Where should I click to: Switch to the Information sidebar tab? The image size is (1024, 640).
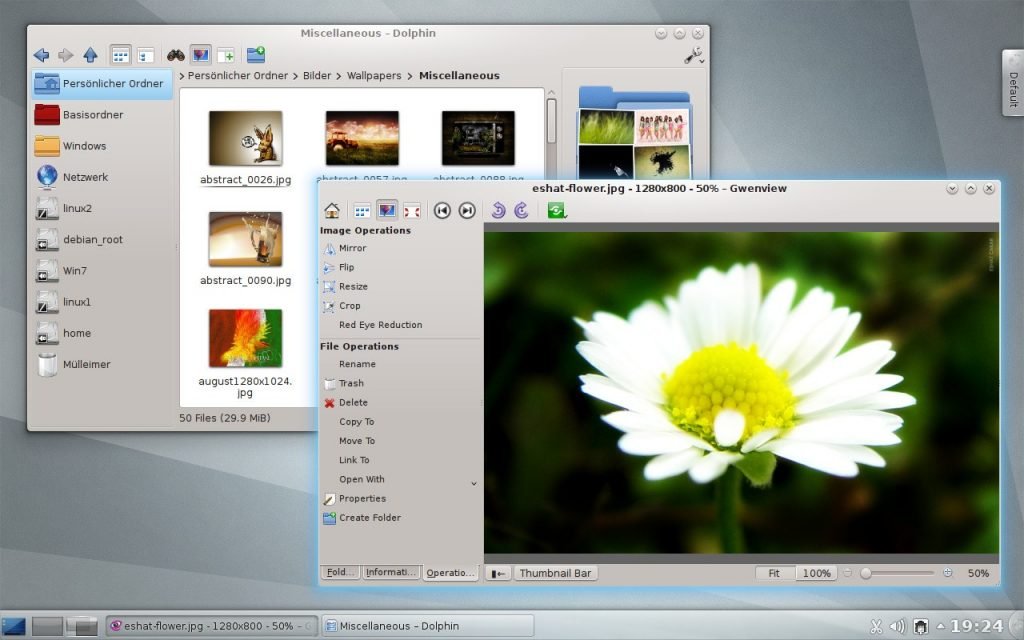tap(390, 572)
